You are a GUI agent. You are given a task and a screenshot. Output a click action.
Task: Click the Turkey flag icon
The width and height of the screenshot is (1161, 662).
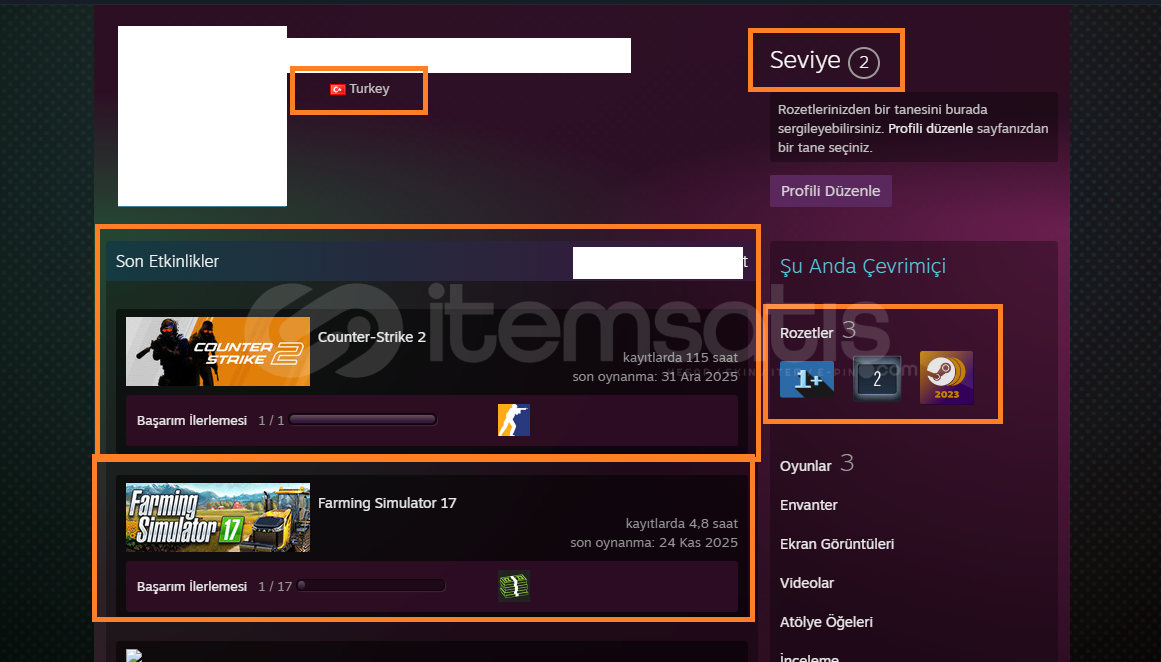coord(338,89)
